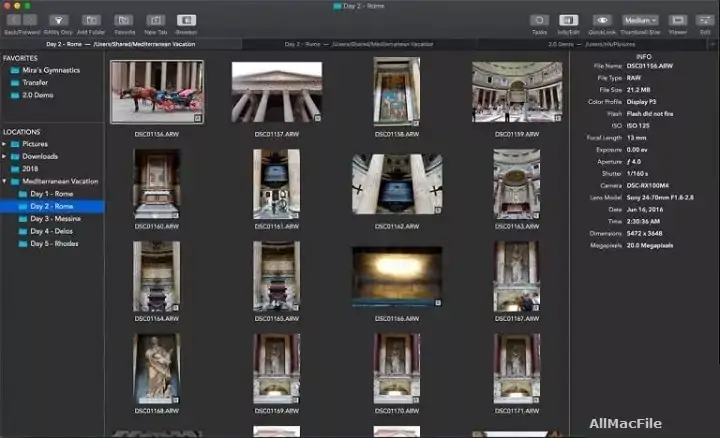Image resolution: width=720 pixels, height=438 pixels.
Task: Click the Edit toolbar icon
Action: 705,20
